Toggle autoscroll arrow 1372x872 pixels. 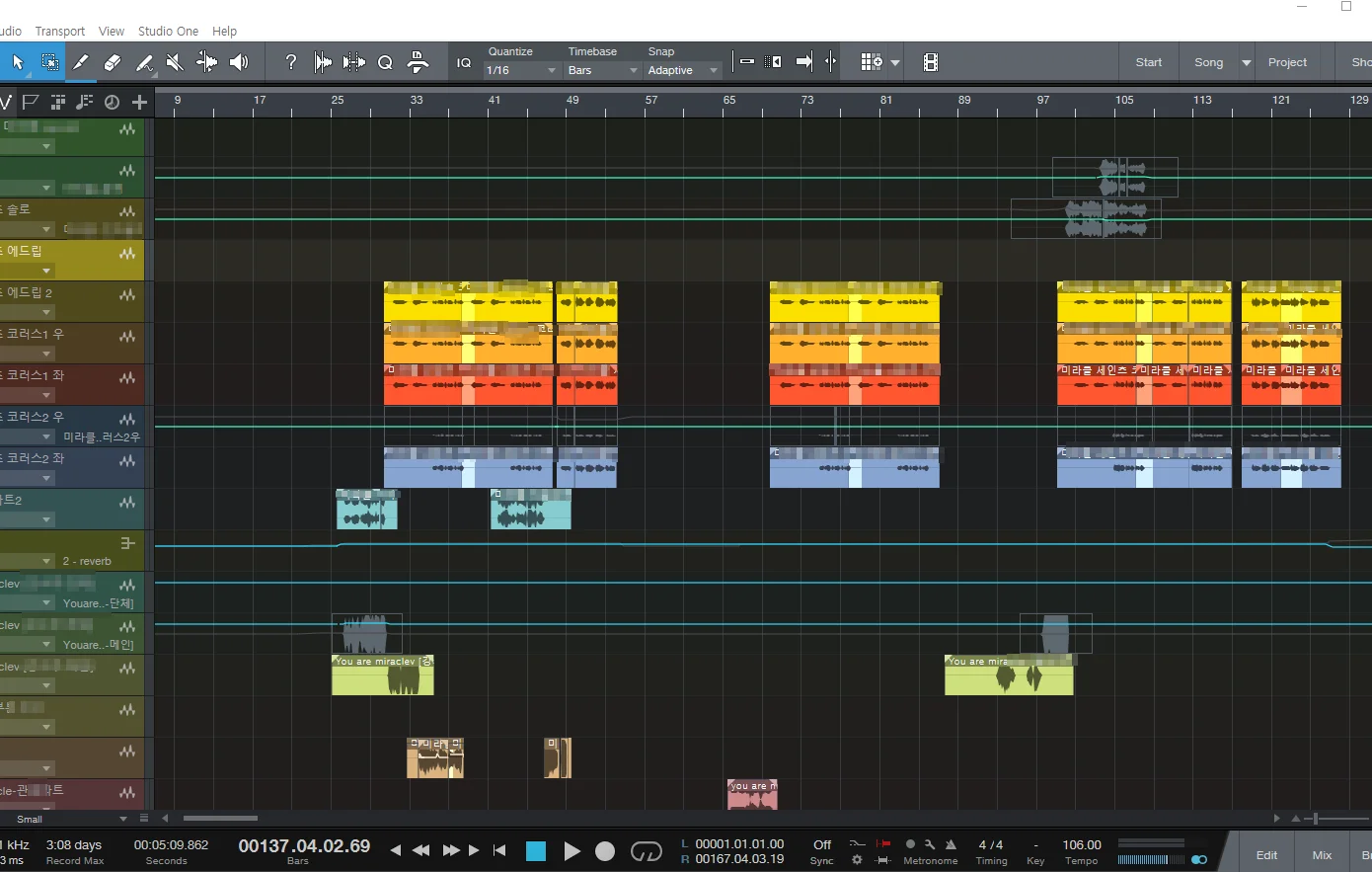pos(804,62)
